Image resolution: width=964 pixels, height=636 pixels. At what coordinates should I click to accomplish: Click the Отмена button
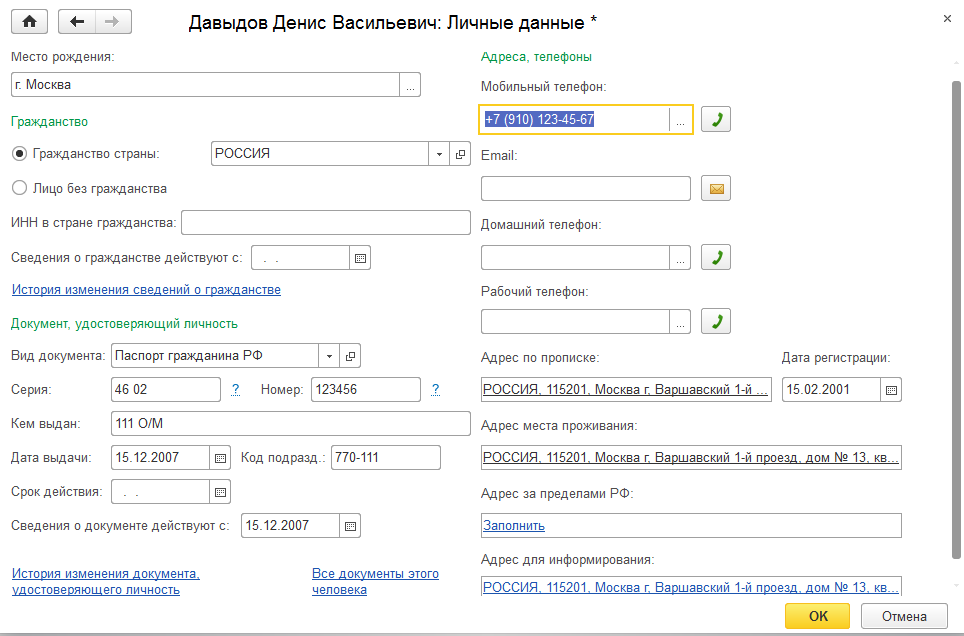click(904, 616)
